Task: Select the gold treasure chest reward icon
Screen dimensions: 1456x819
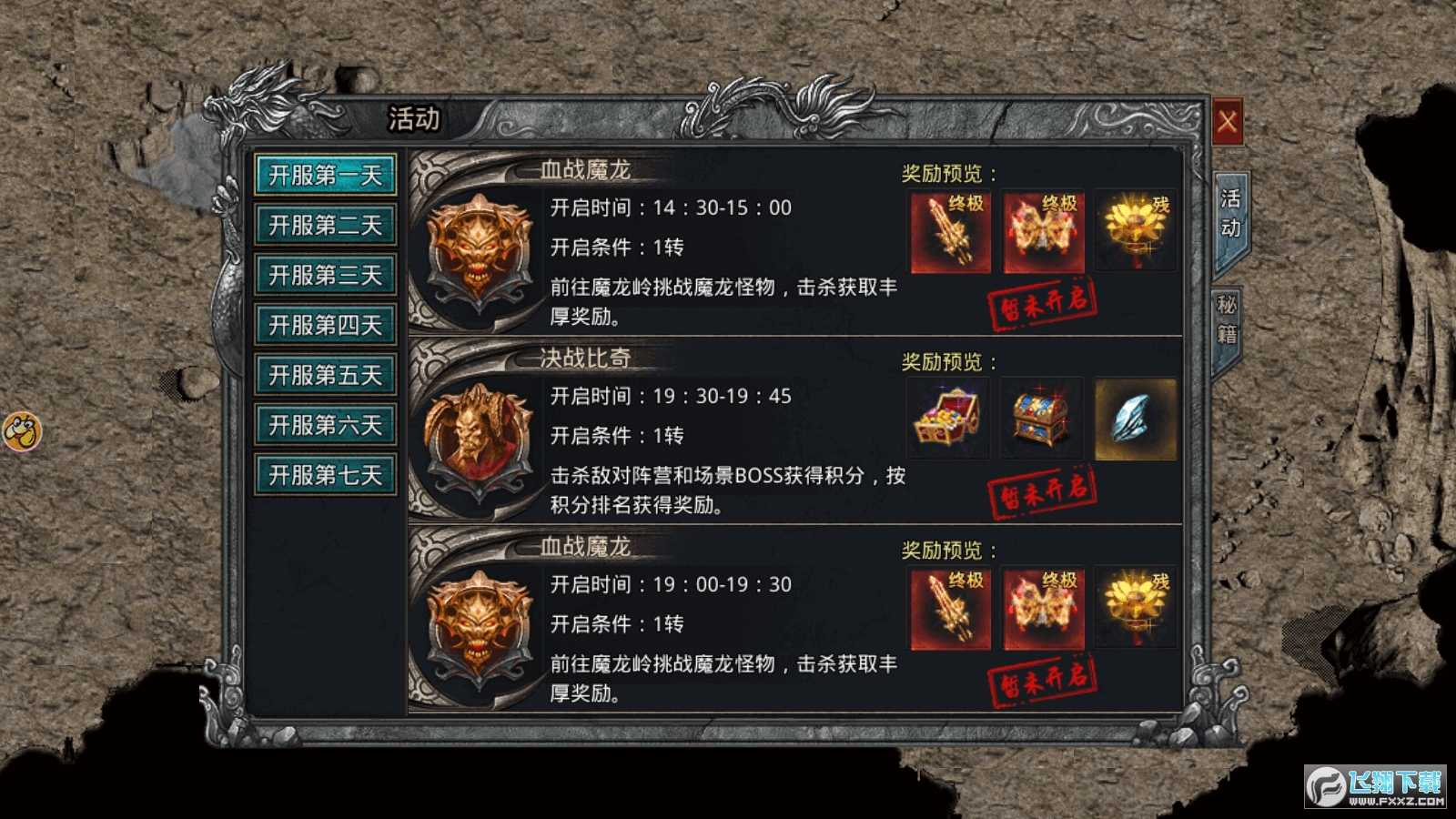Action: (947, 420)
